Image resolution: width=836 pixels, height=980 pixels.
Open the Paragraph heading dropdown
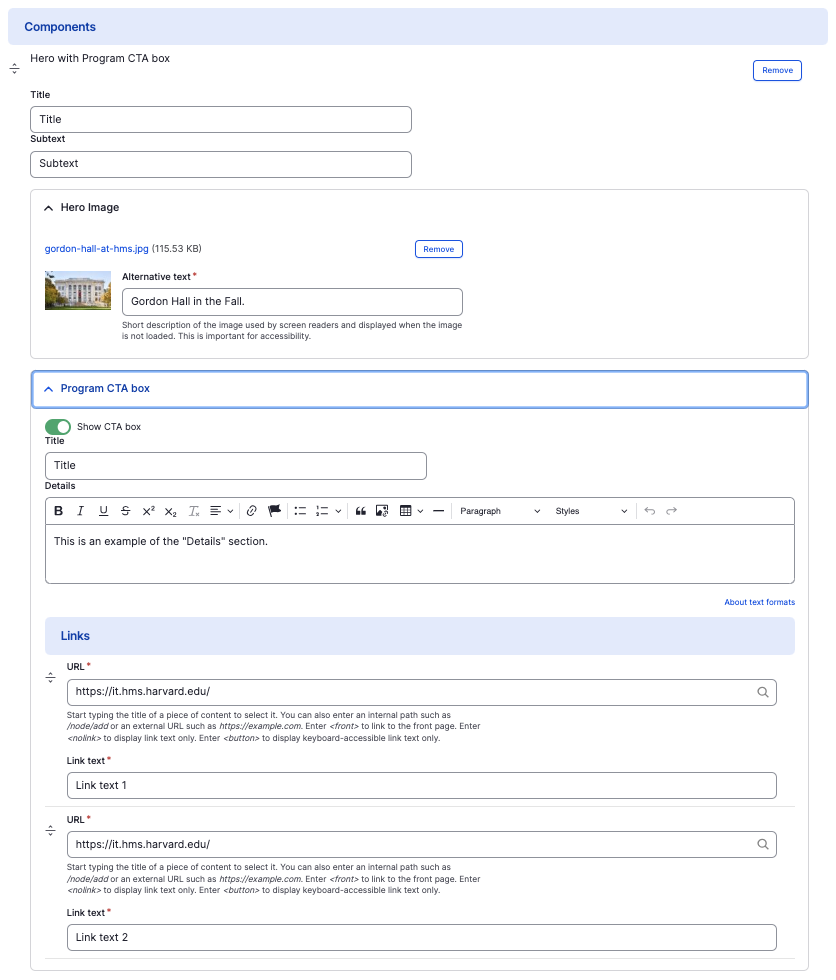[500, 511]
